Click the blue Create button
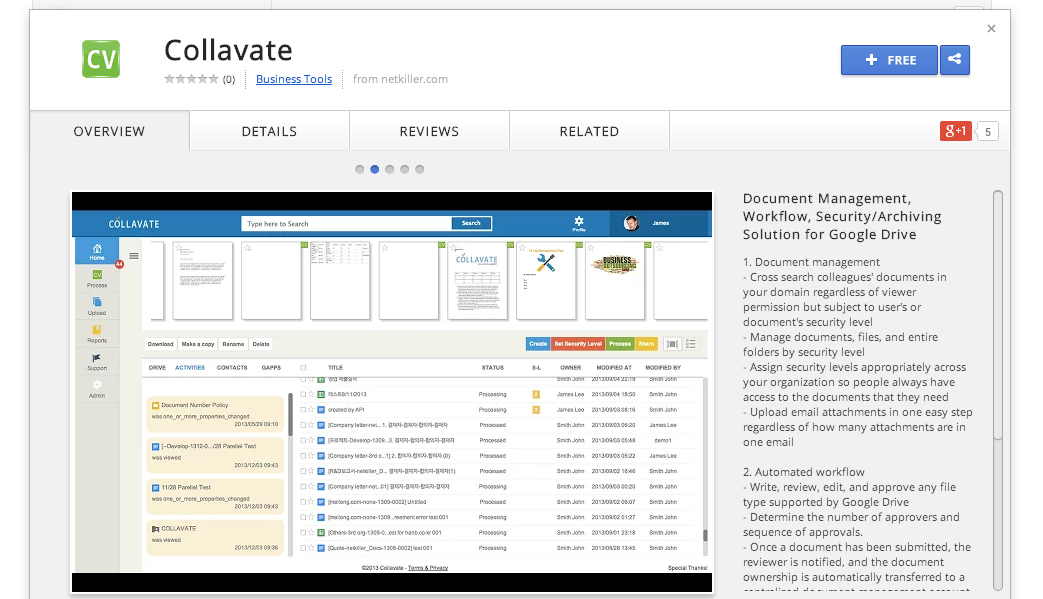The width and height of the screenshot is (1043, 599). [538, 344]
